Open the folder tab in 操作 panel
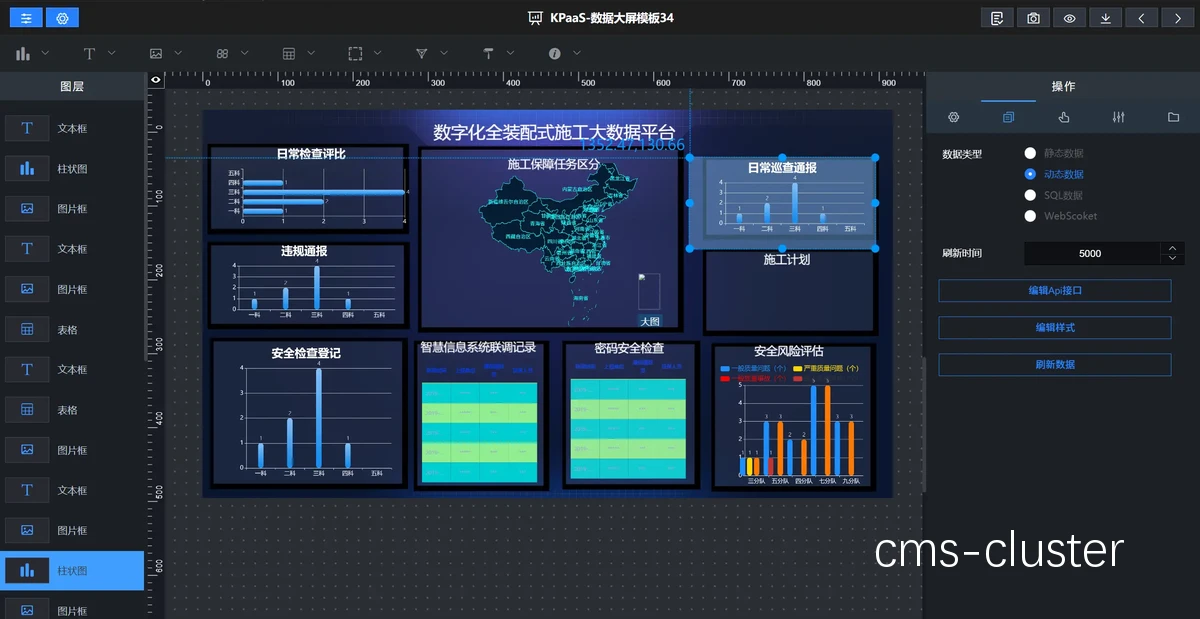 [x=1173, y=117]
